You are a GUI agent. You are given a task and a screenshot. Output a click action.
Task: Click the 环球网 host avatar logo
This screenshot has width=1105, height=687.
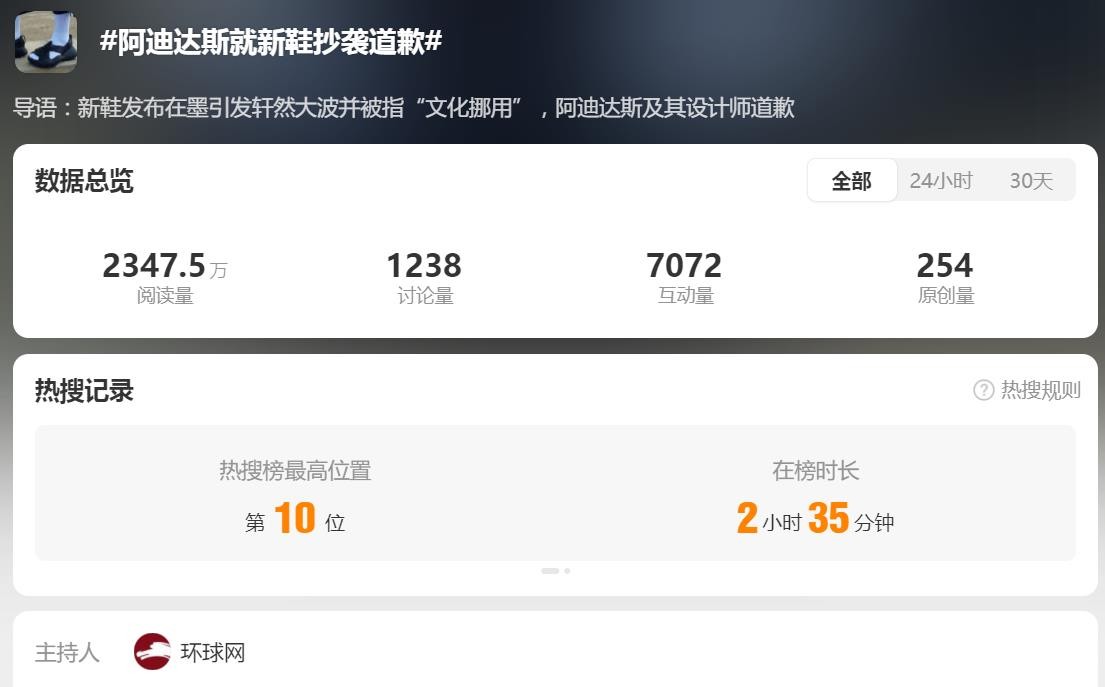pyautogui.click(x=152, y=652)
